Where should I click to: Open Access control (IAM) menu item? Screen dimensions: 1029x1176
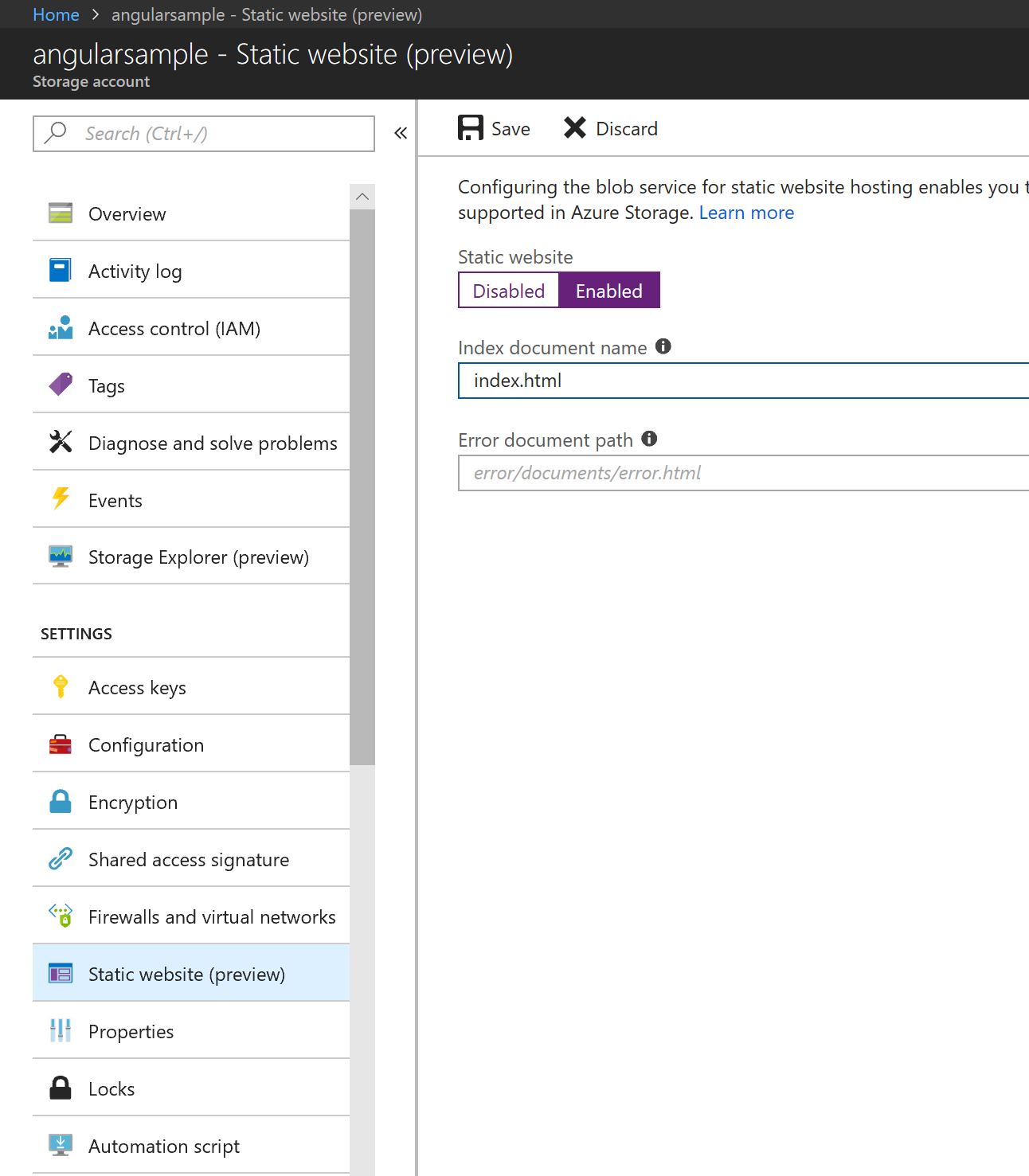(x=191, y=328)
